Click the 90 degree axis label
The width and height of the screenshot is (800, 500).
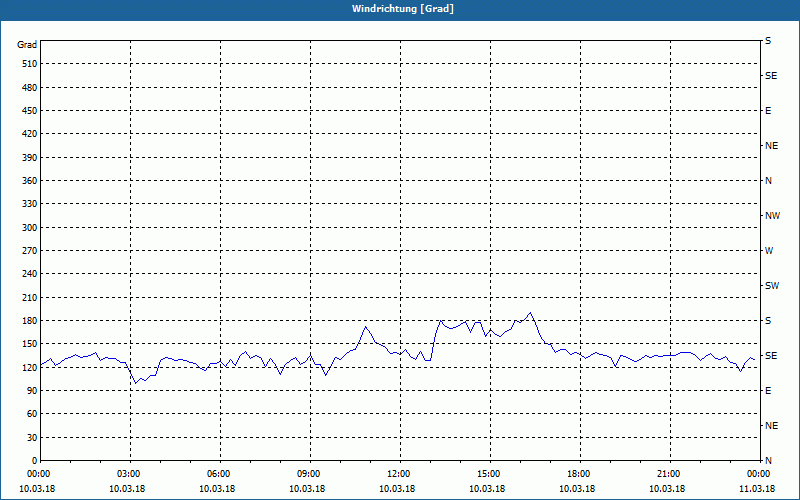coord(32,391)
